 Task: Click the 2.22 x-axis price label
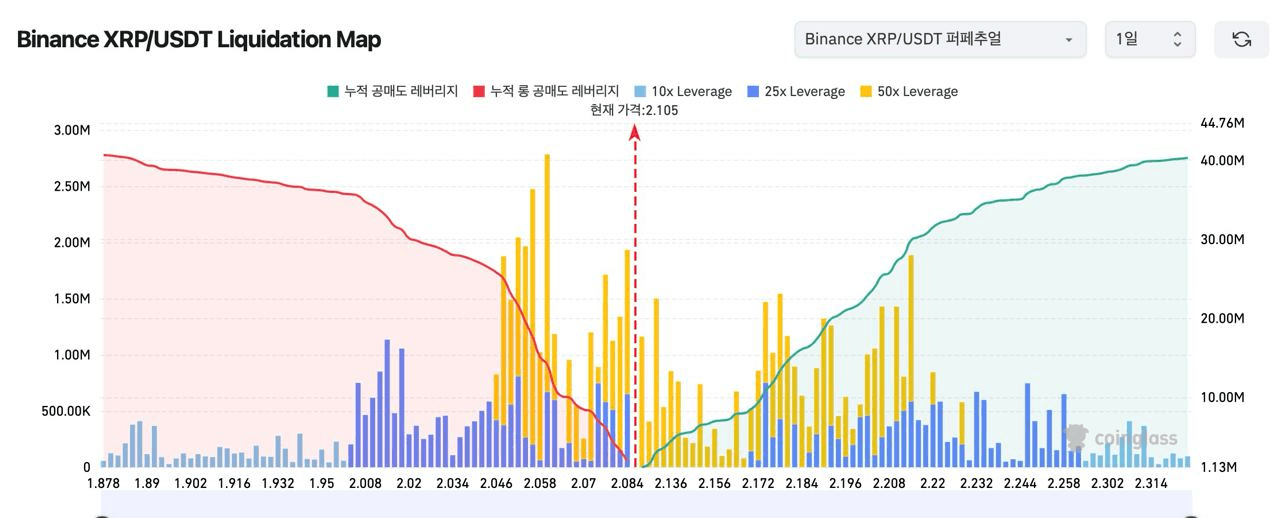(x=933, y=484)
